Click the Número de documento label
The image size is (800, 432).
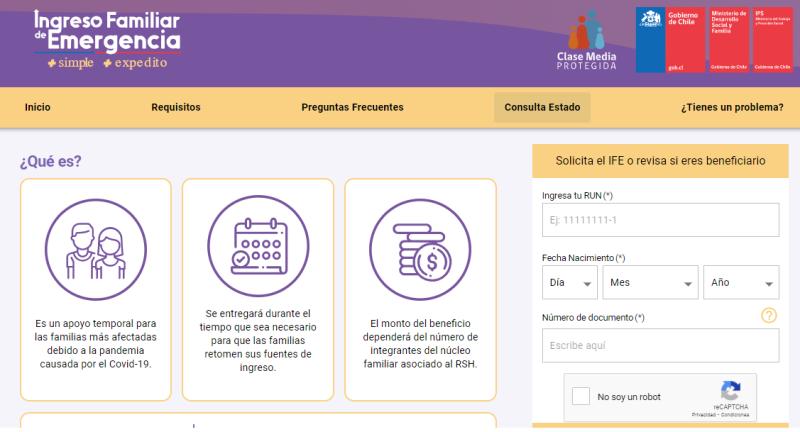(x=593, y=317)
